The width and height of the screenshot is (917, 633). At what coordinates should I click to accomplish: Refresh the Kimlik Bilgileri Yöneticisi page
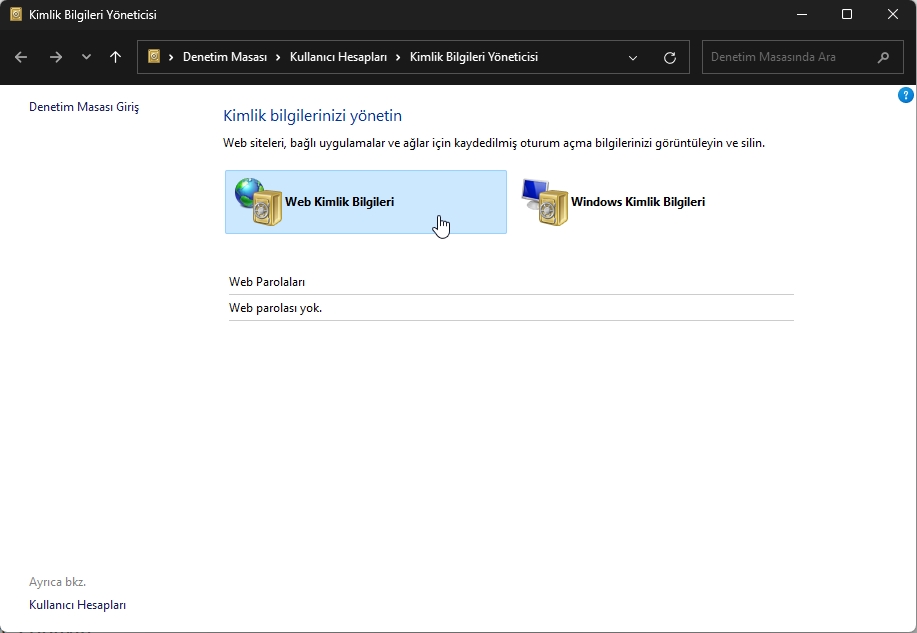pos(670,58)
